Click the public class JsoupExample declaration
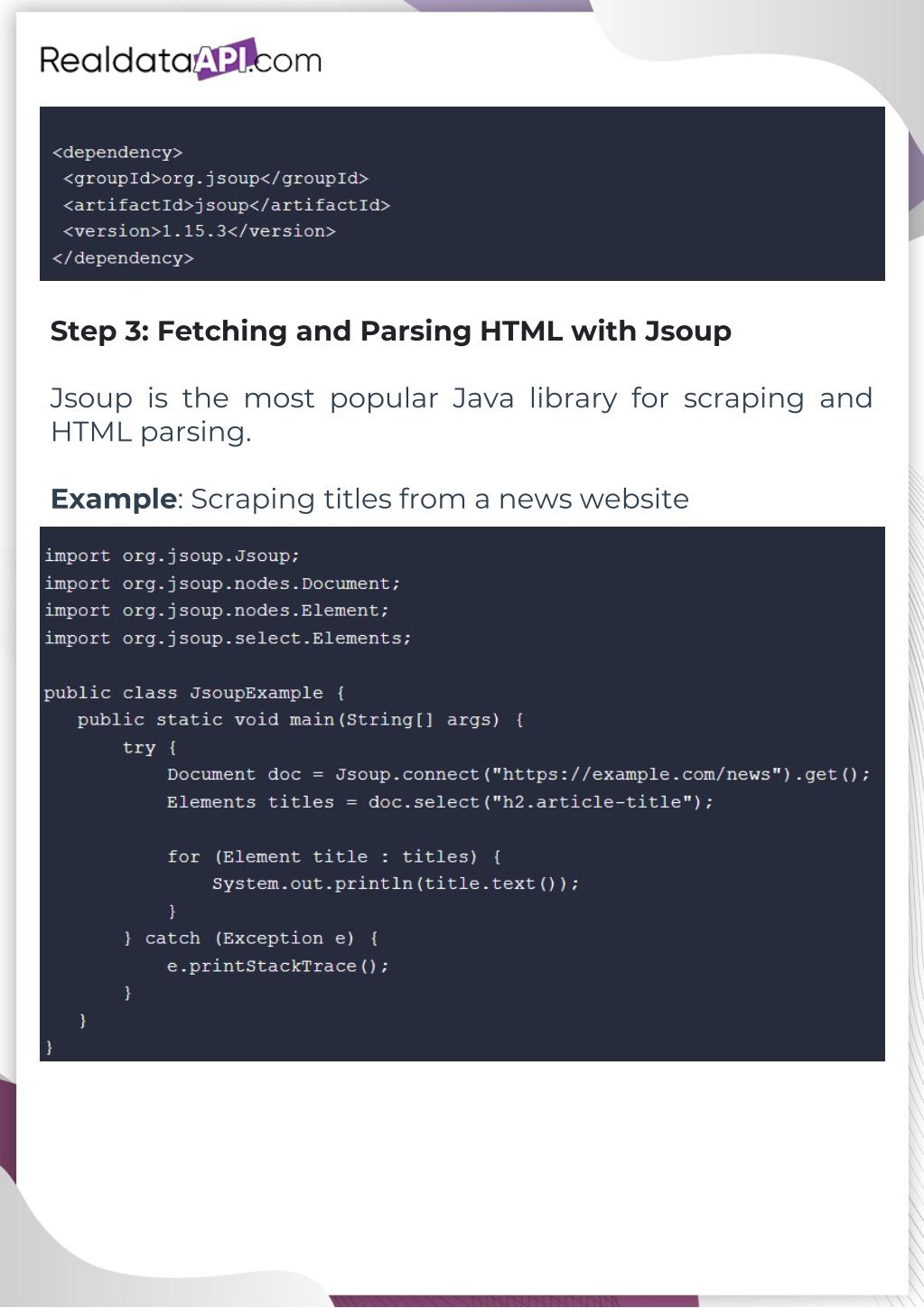The width and height of the screenshot is (924, 1308). click(194, 693)
